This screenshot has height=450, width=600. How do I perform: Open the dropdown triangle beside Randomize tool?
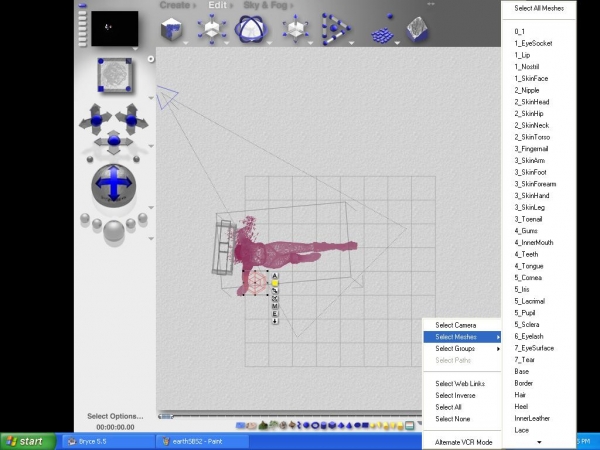pos(397,43)
